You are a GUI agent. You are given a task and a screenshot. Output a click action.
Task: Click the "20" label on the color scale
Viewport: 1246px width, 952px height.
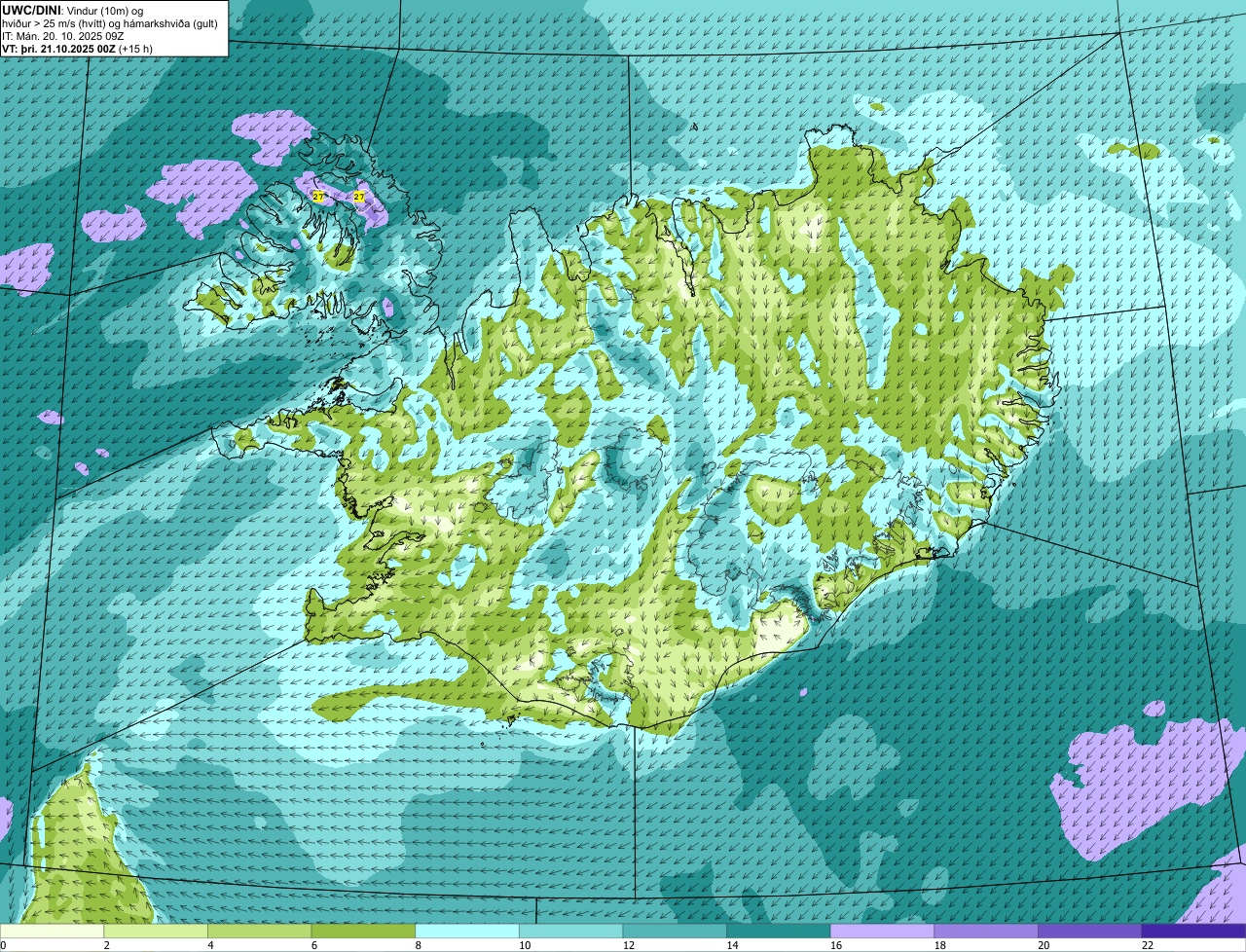1044,945
